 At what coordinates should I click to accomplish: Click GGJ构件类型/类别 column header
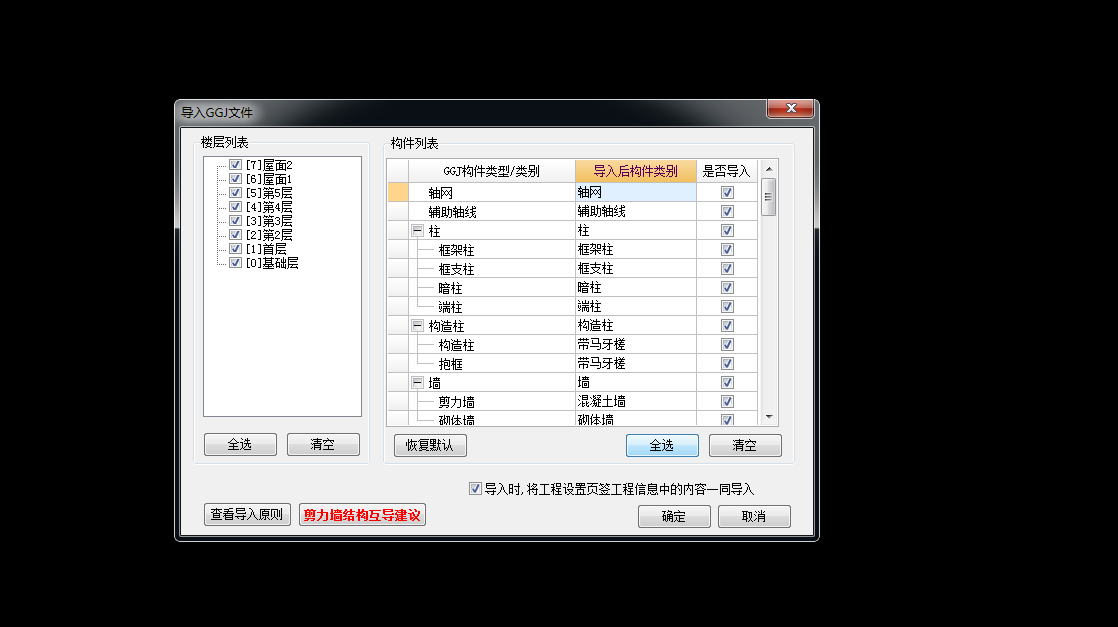[491, 171]
